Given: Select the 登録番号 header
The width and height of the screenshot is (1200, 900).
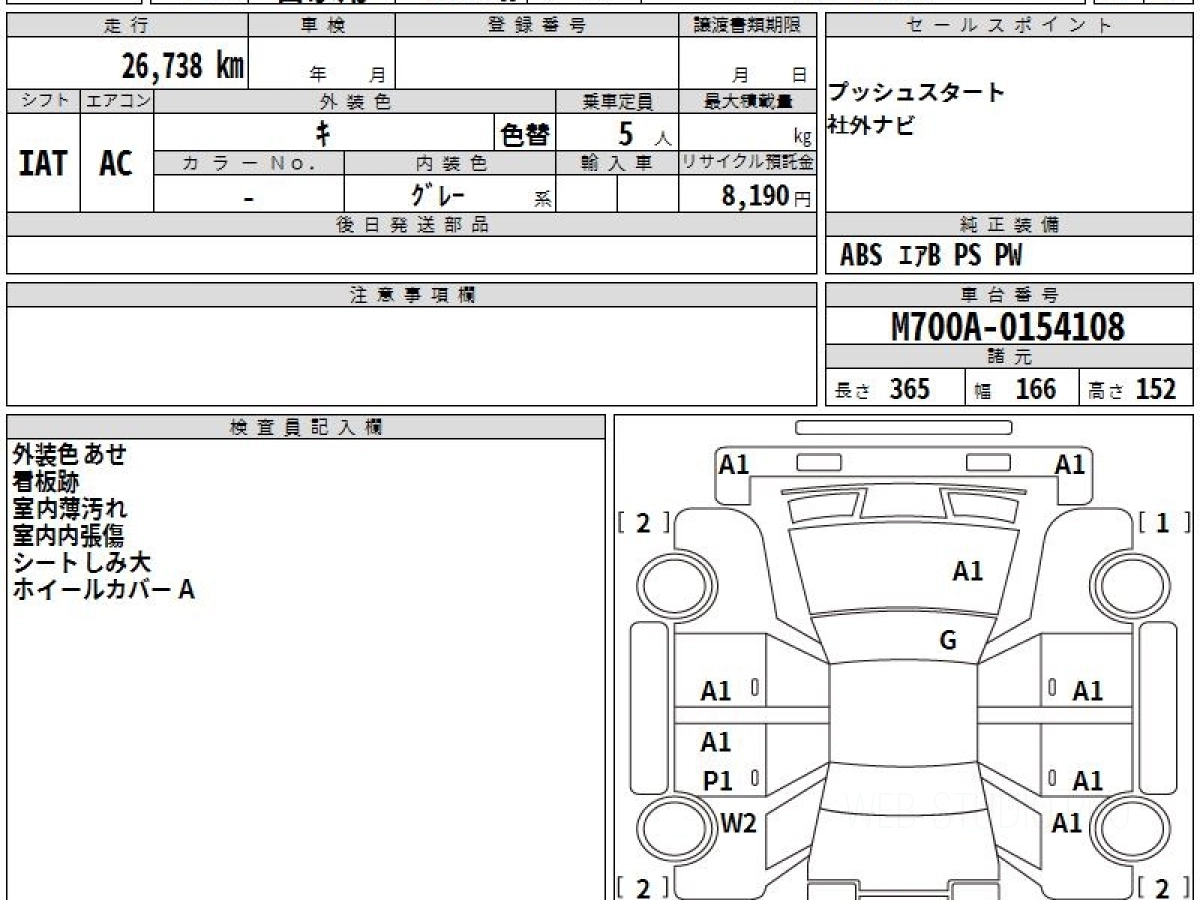Looking at the screenshot, I should pyautogui.click(x=537, y=26).
